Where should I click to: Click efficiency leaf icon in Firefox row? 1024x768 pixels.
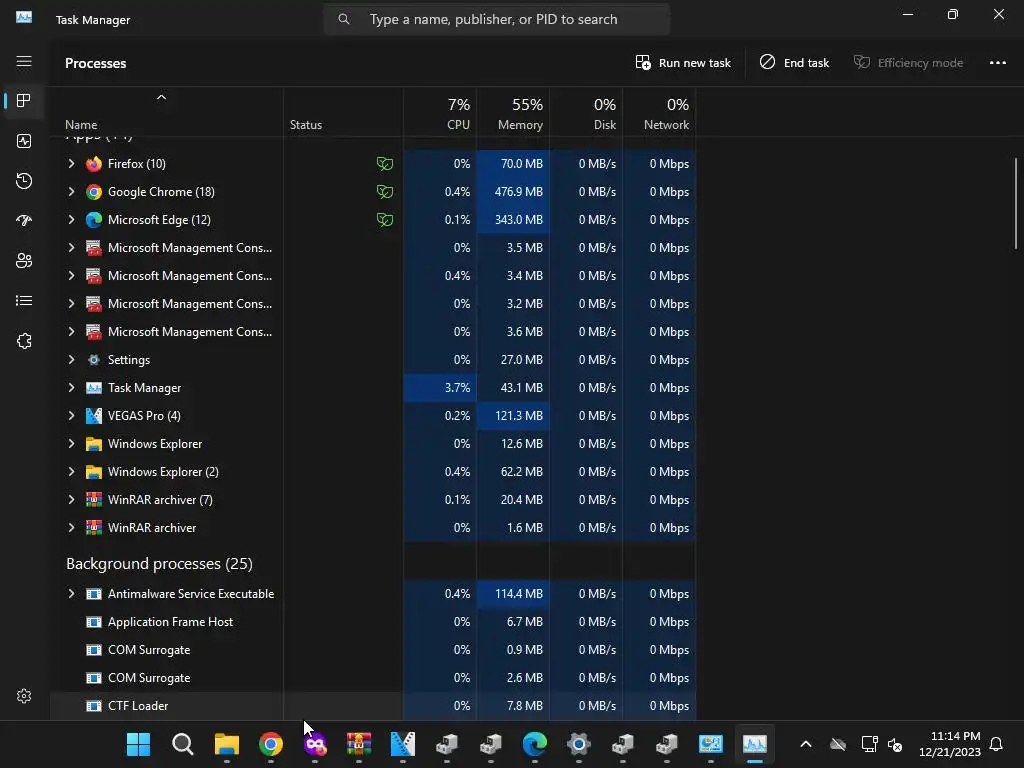pos(385,164)
